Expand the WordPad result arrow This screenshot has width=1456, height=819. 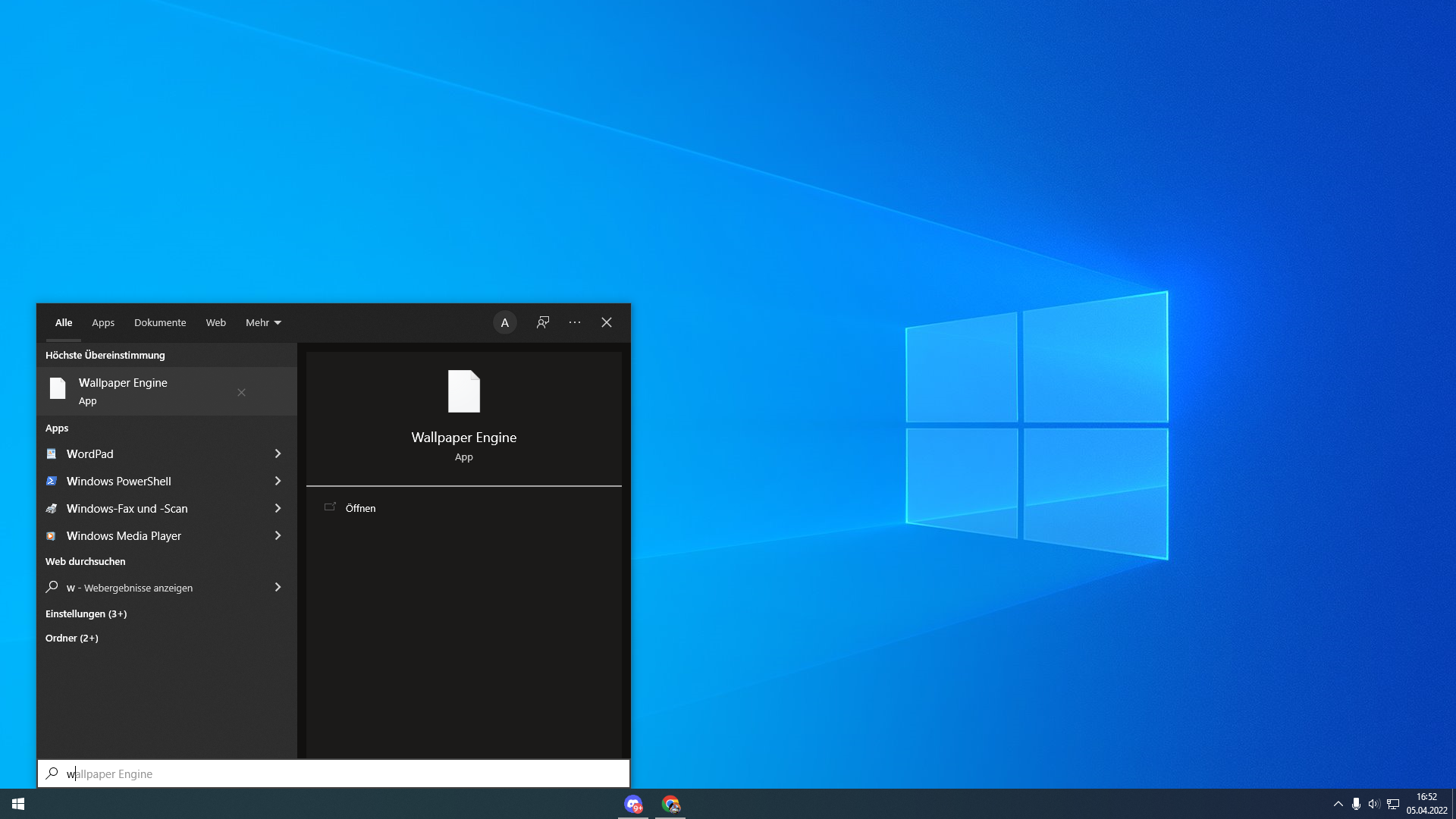(x=278, y=453)
